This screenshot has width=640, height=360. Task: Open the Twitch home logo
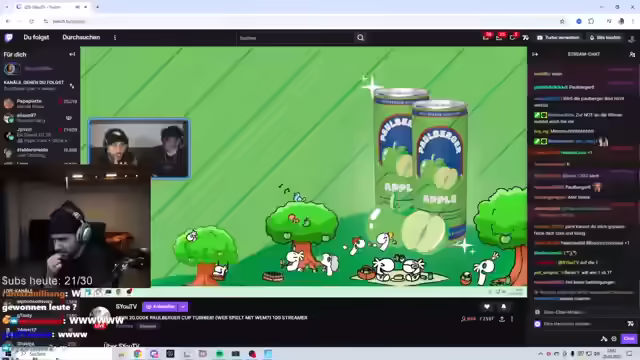pos(9,38)
